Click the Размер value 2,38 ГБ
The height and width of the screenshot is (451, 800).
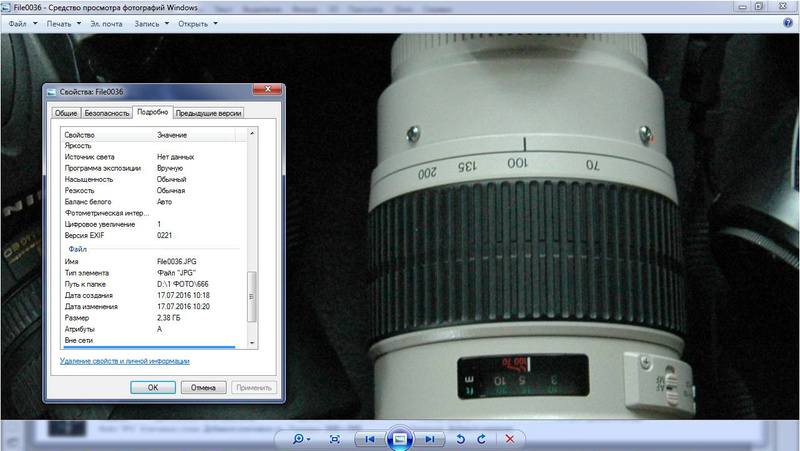click(168, 318)
